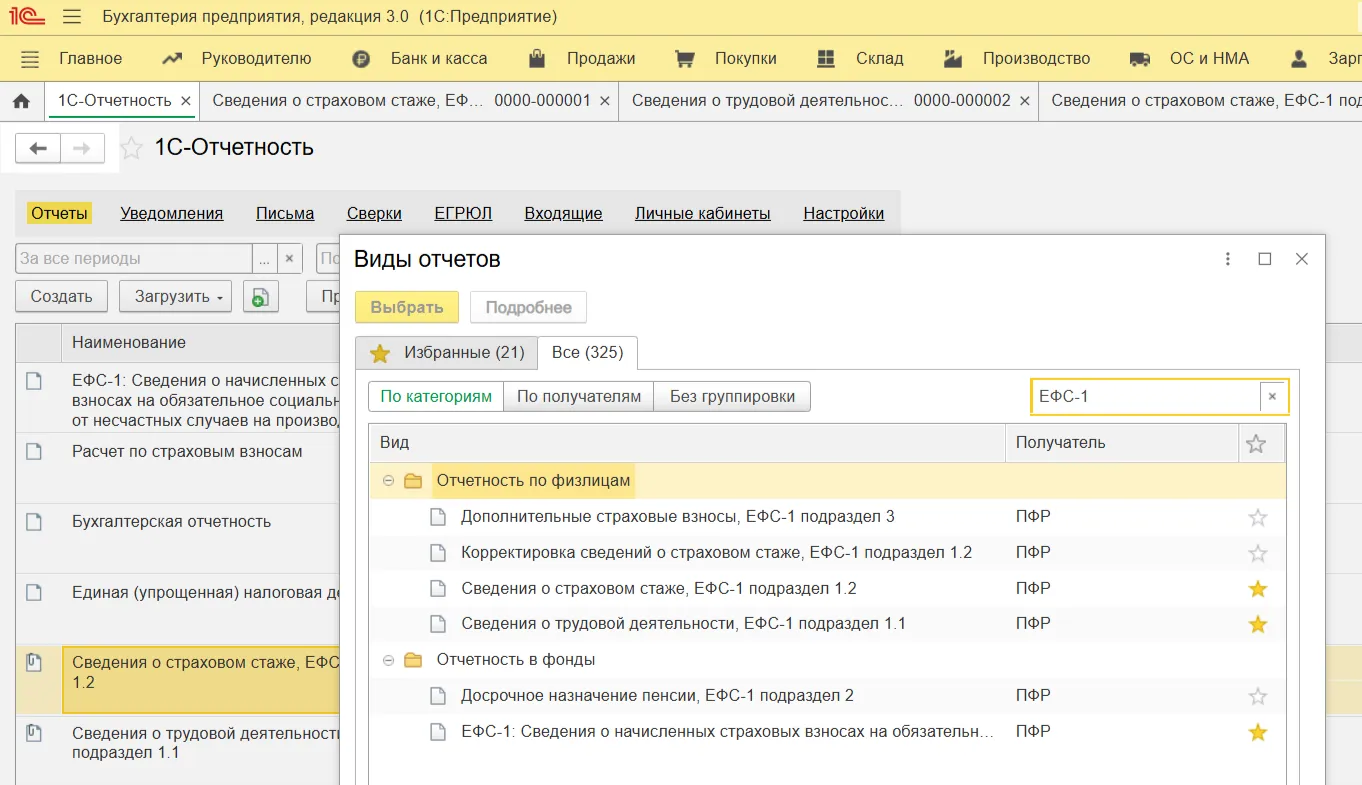The width and height of the screenshot is (1362, 785).
Task: Open the Загрузить dropdown button
Action: 175,297
